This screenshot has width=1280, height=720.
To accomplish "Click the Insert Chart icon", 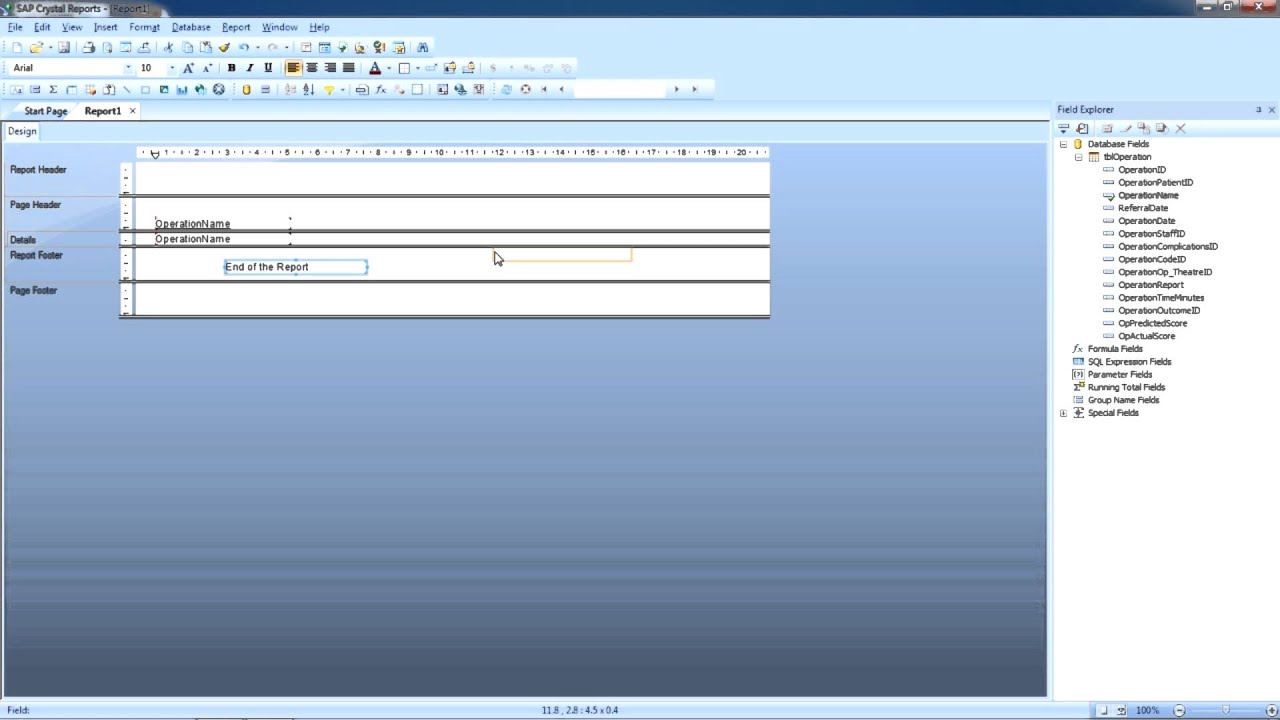I will (182, 89).
